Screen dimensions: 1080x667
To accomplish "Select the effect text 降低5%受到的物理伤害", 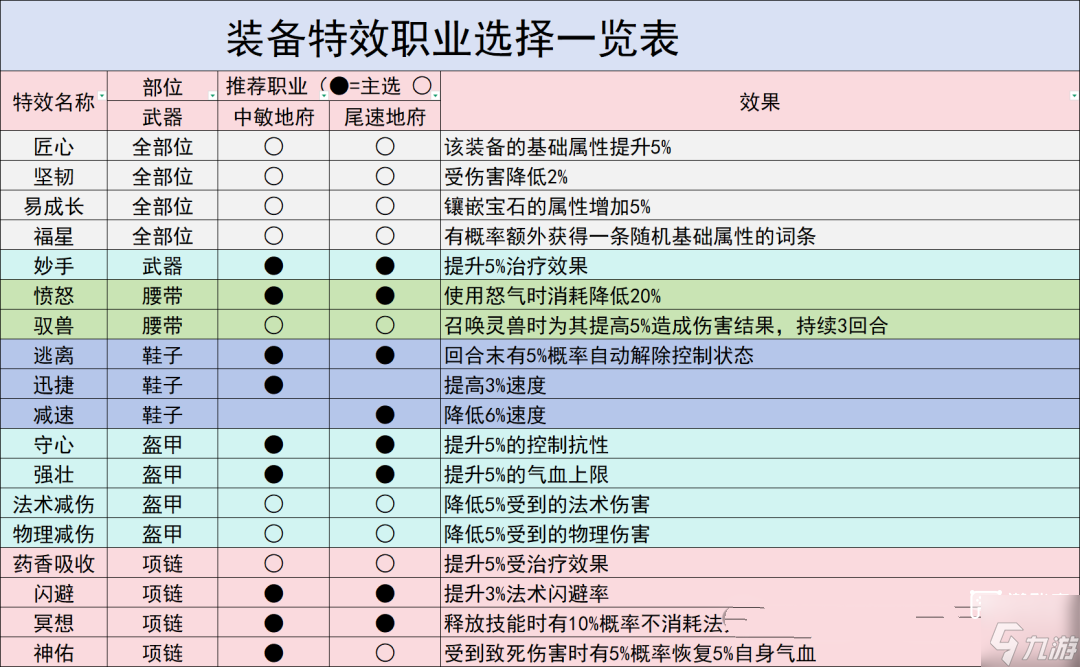I will (547, 533).
